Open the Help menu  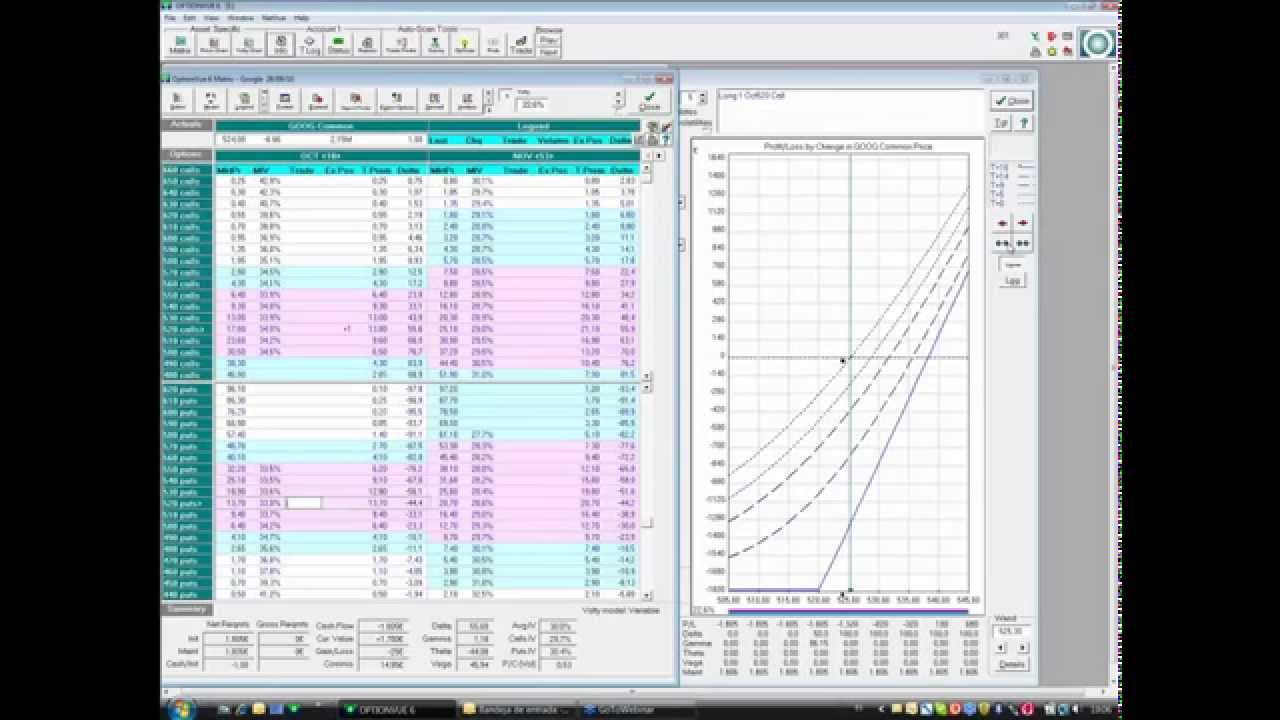tap(301, 18)
